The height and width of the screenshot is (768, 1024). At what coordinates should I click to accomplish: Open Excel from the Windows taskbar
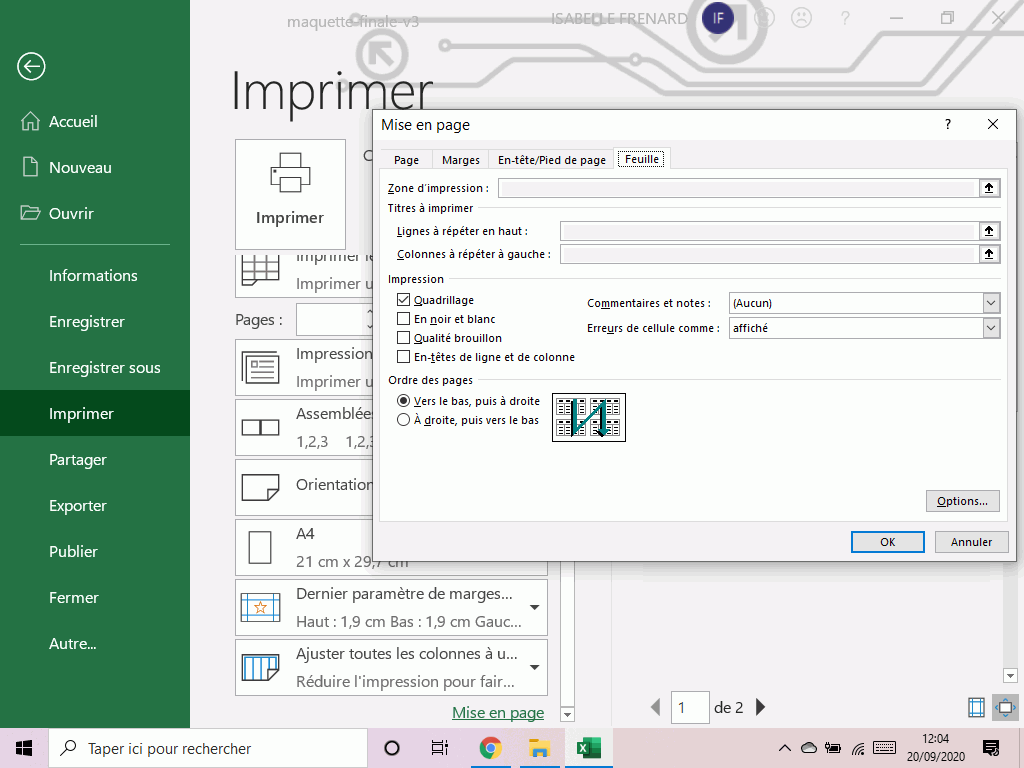[x=587, y=748]
